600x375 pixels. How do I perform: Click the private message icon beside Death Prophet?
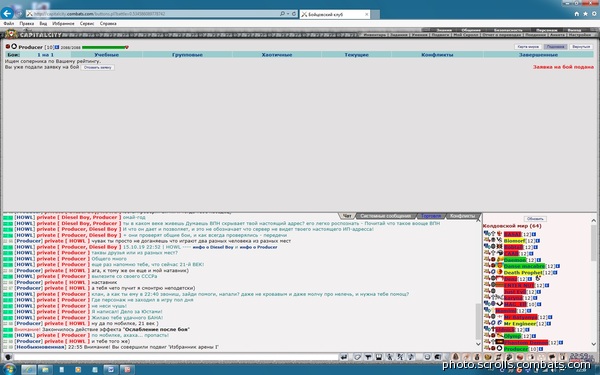487,272
